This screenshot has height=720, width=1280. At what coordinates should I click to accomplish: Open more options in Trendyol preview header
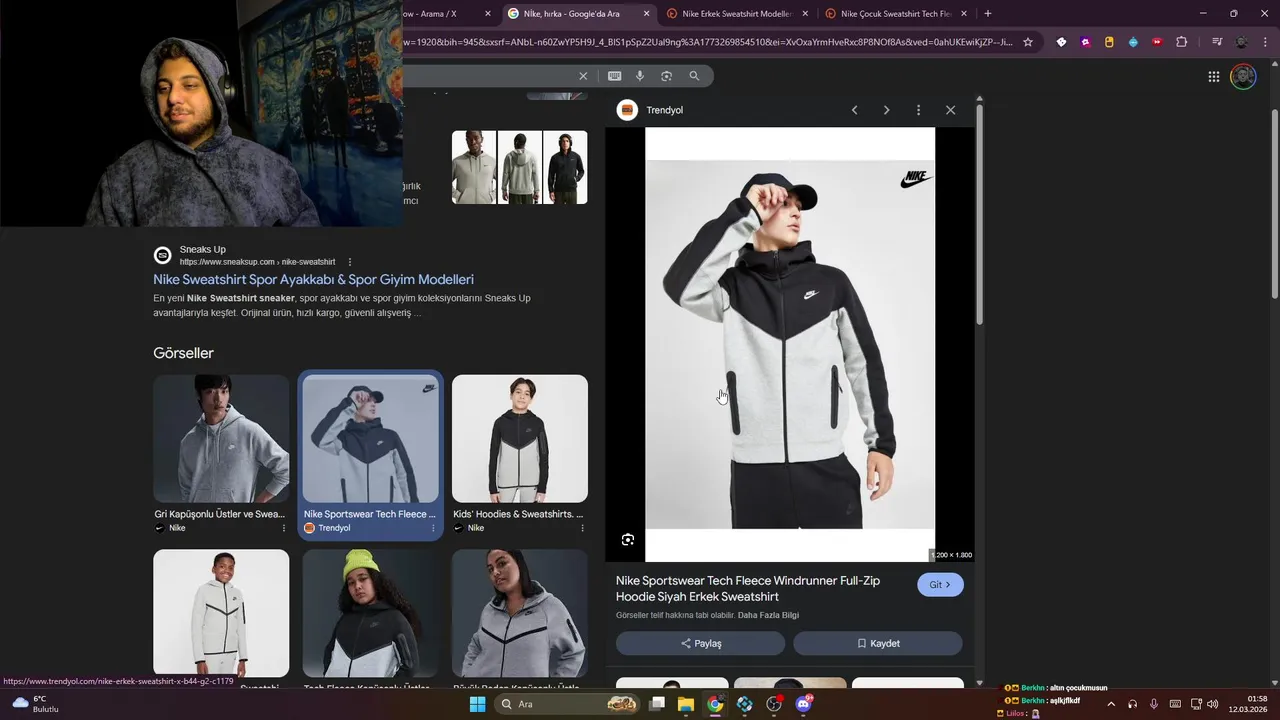click(x=918, y=110)
